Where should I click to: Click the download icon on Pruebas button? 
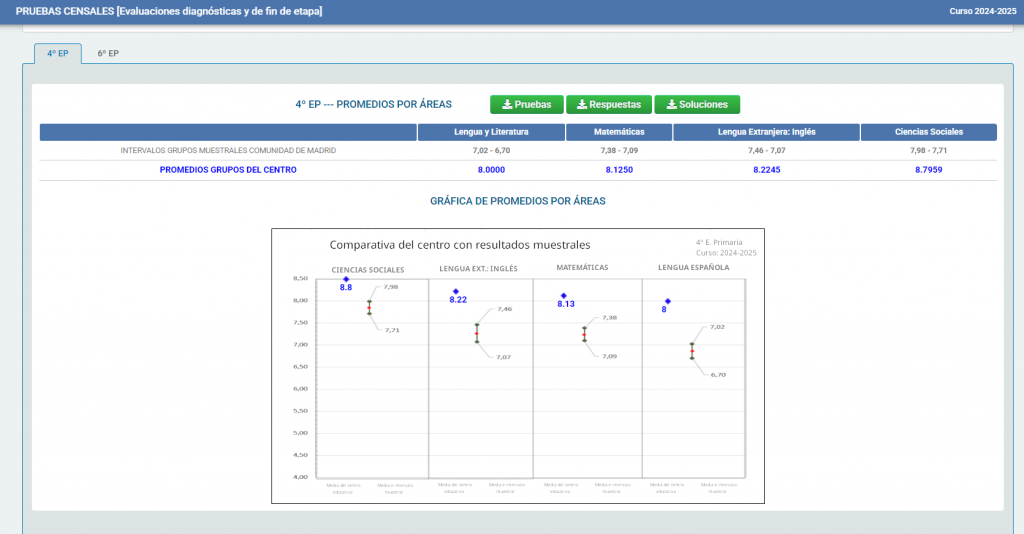point(507,104)
